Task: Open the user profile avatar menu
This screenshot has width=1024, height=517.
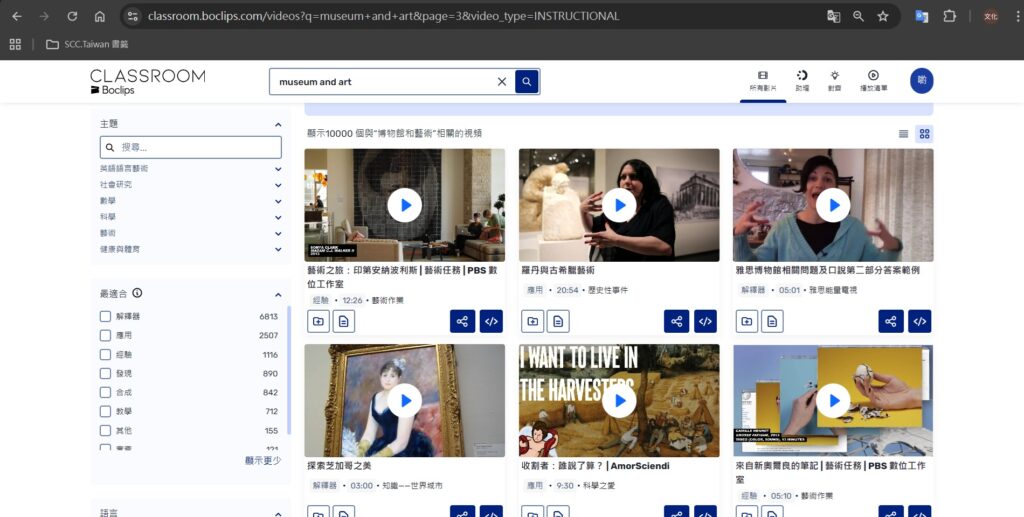Action: pyautogui.click(x=921, y=81)
